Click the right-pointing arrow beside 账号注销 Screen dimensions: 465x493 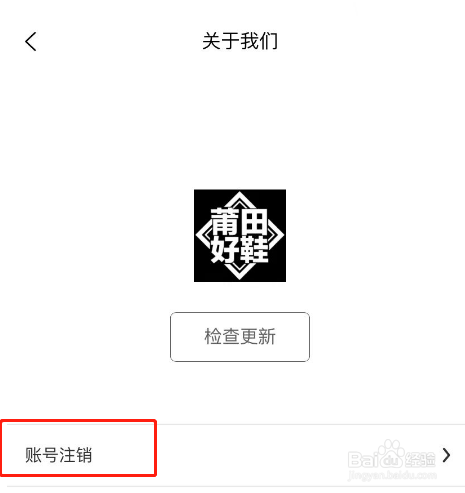pyautogui.click(x=446, y=455)
